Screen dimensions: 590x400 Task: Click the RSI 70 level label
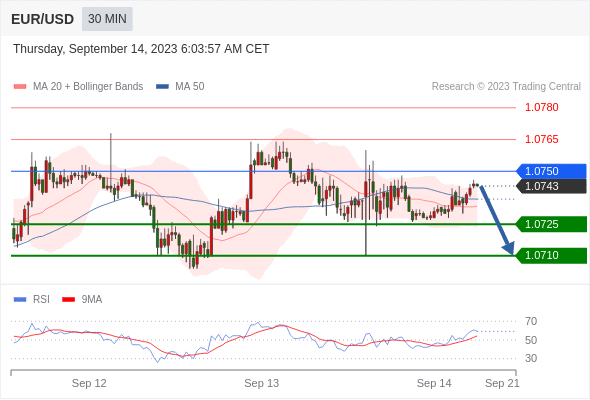coord(531,321)
